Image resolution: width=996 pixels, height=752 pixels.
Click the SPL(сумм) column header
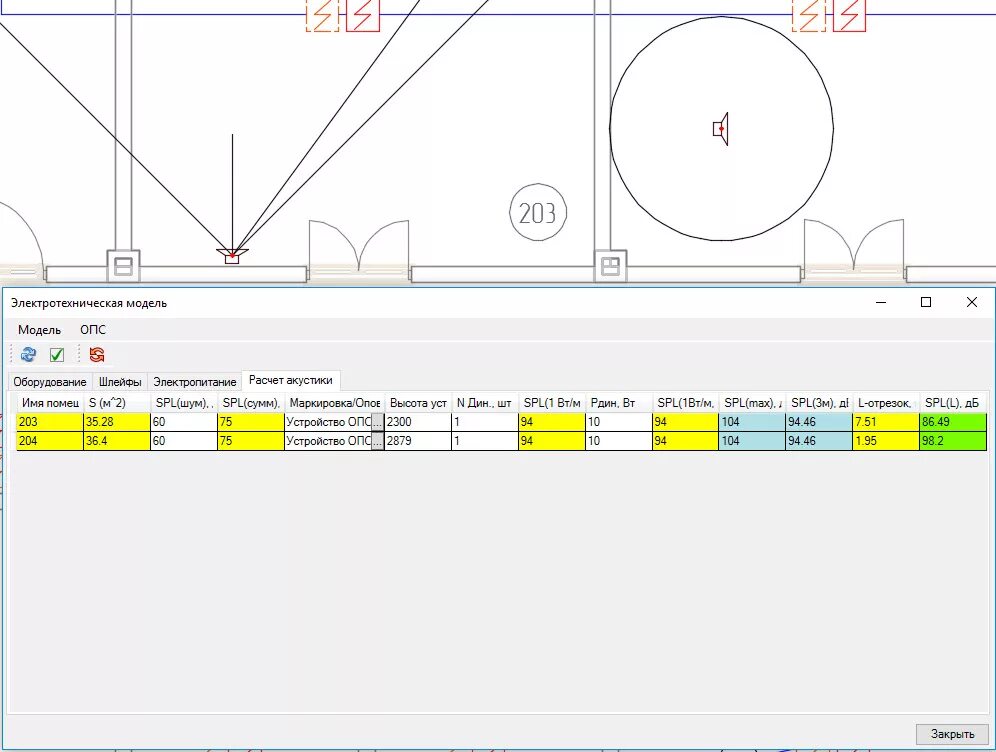pyautogui.click(x=251, y=403)
